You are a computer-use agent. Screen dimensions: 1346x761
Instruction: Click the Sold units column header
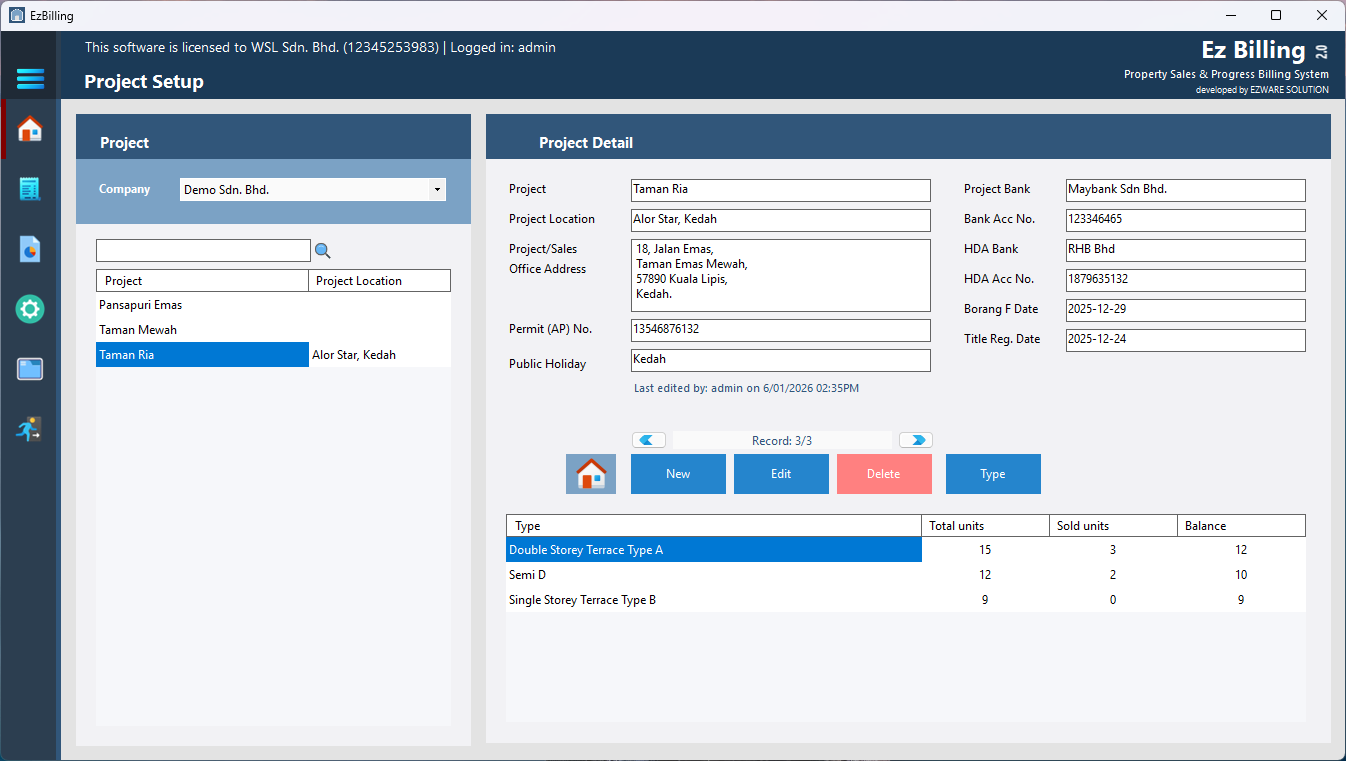[x=1113, y=526]
